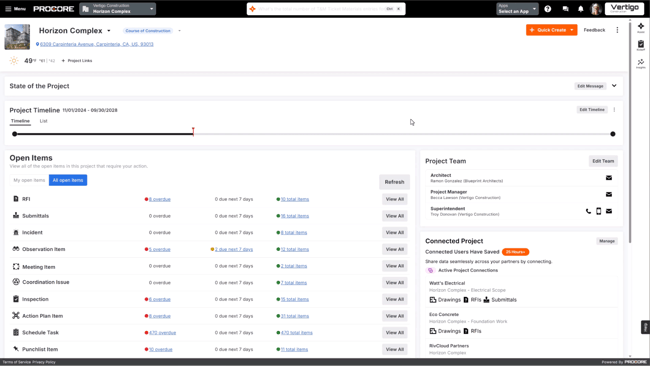Open Timeline more options kebab
The width and height of the screenshot is (650, 366).
pos(614,110)
